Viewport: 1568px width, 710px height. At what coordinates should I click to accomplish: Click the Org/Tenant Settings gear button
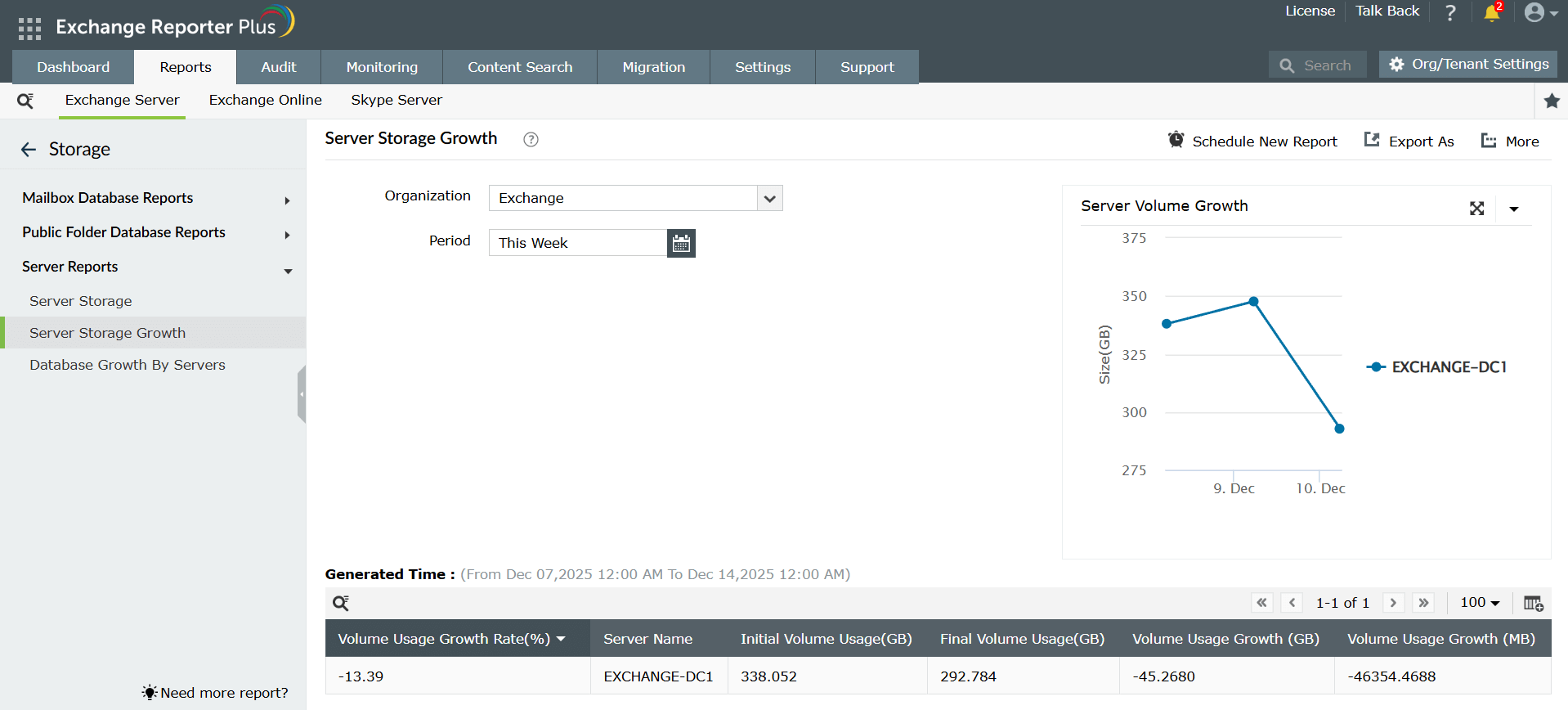click(1468, 64)
